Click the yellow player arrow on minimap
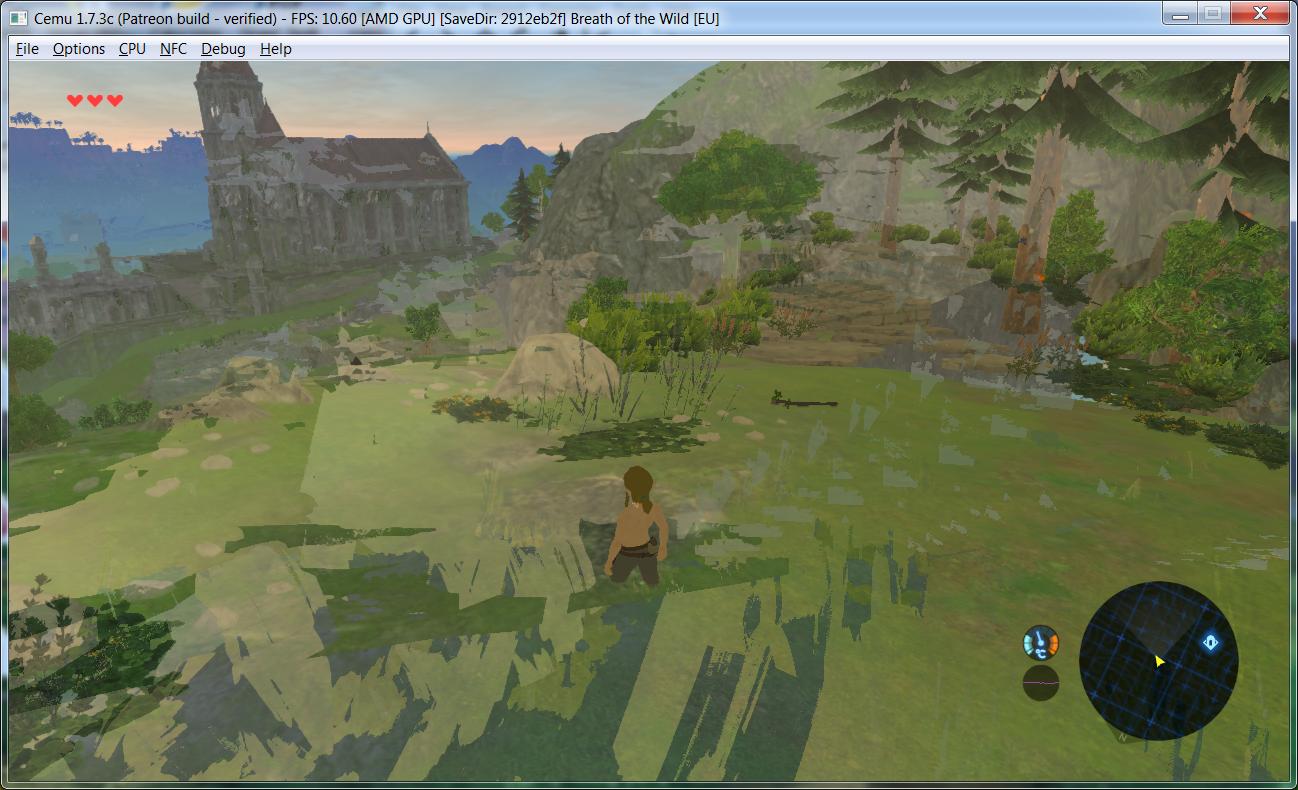Image resolution: width=1298 pixels, height=790 pixels. click(x=1159, y=661)
